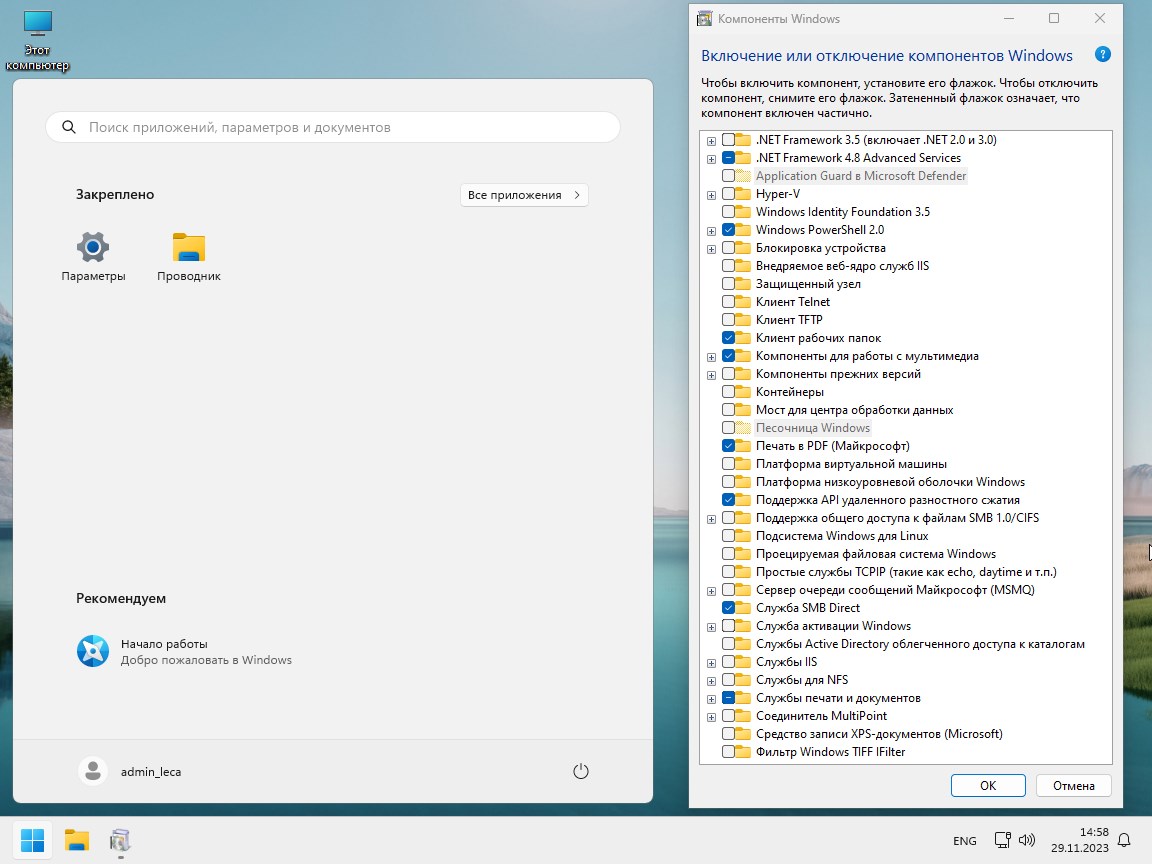This screenshot has height=864, width=1152.
Task: Select Windows Identity Foundation 3.5 text
Action: [x=843, y=212]
